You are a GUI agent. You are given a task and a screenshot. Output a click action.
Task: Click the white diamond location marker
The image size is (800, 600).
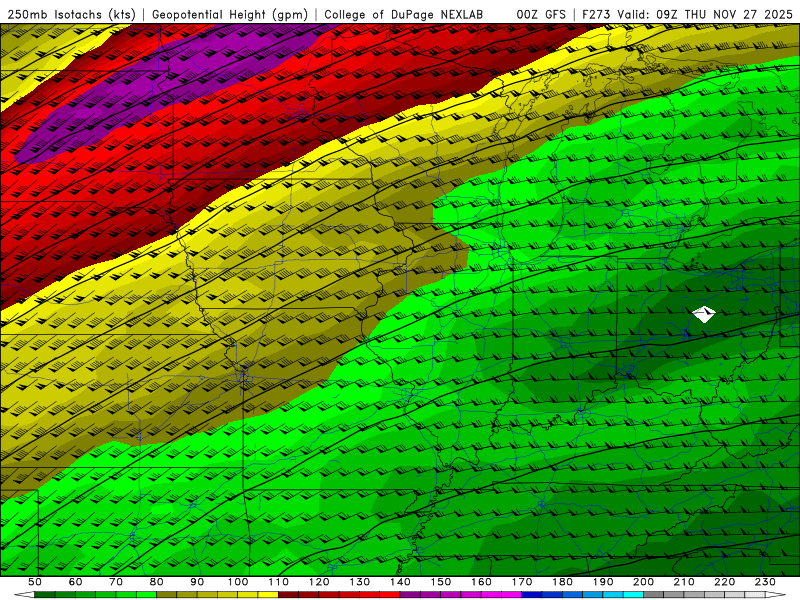coord(704,314)
